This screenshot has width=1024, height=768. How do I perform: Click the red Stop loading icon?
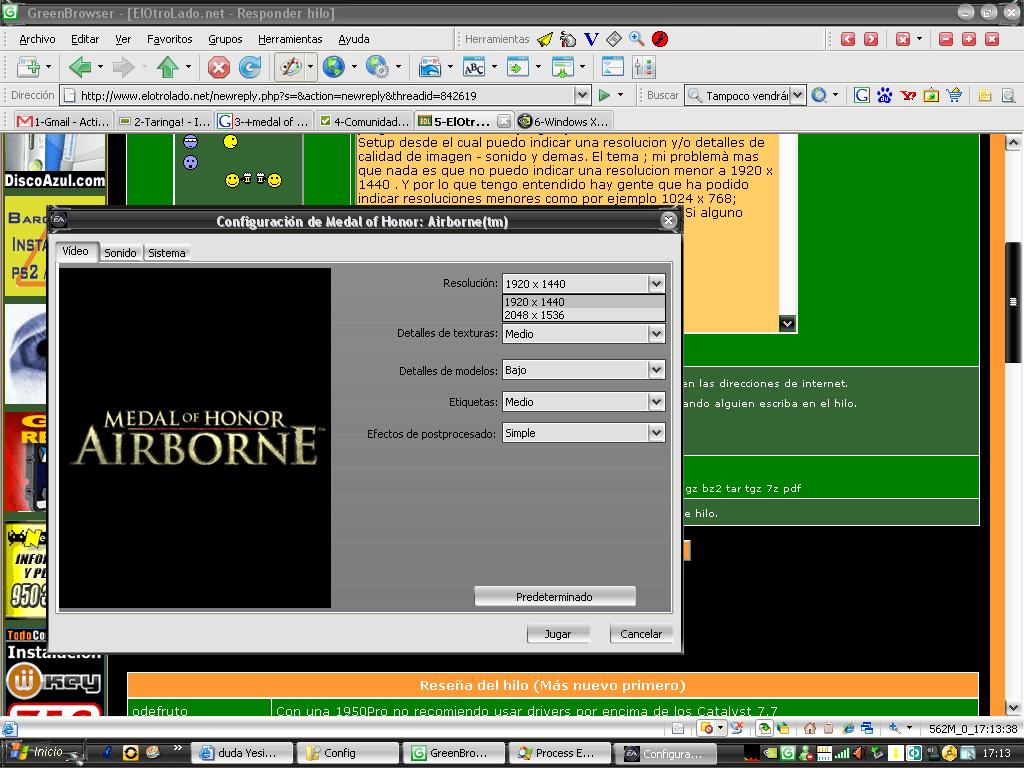[218, 67]
